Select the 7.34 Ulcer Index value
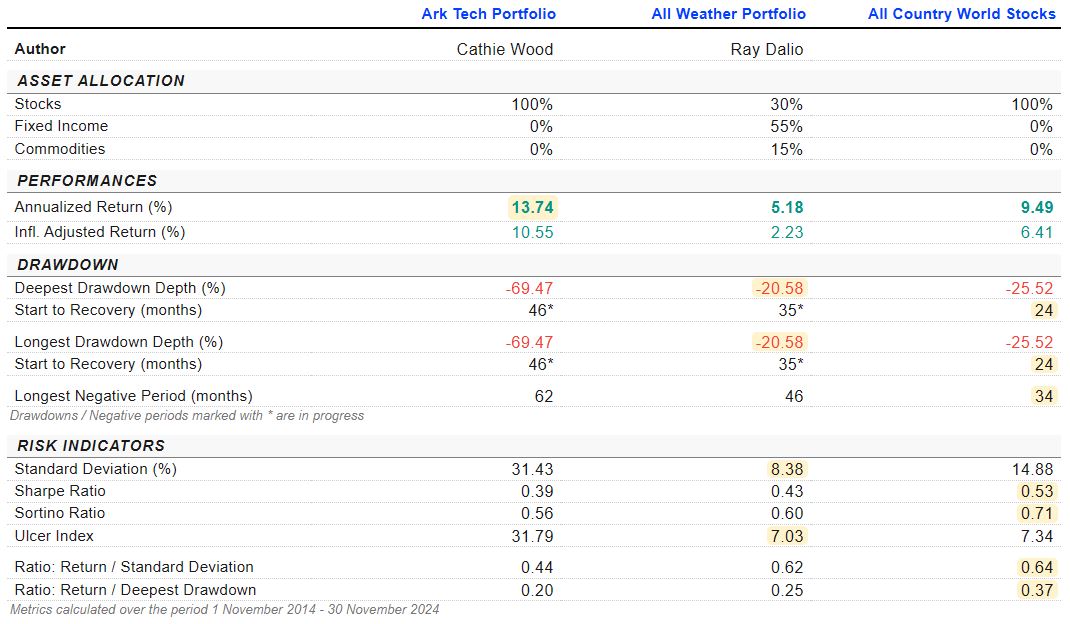The width and height of the screenshot is (1070, 624). coord(1037,537)
